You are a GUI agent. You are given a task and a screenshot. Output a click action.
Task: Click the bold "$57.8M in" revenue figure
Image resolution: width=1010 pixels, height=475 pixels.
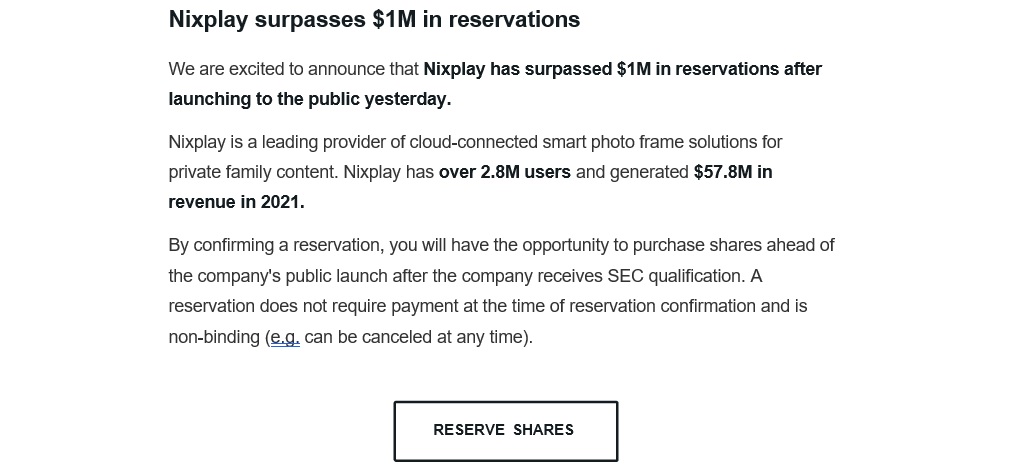(x=733, y=172)
